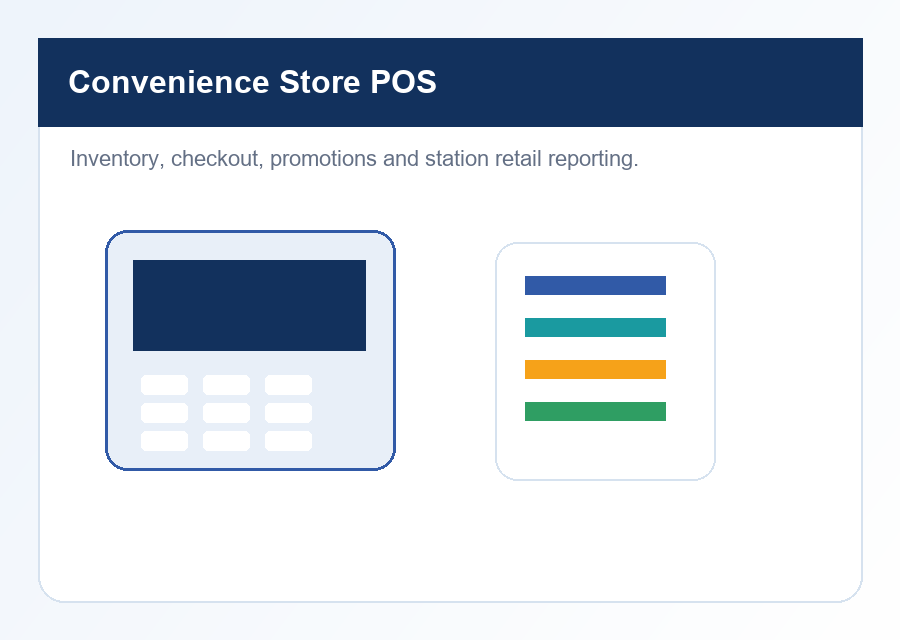Click the cash register terminal icon
Screen dimensions: 900x640
point(250,350)
